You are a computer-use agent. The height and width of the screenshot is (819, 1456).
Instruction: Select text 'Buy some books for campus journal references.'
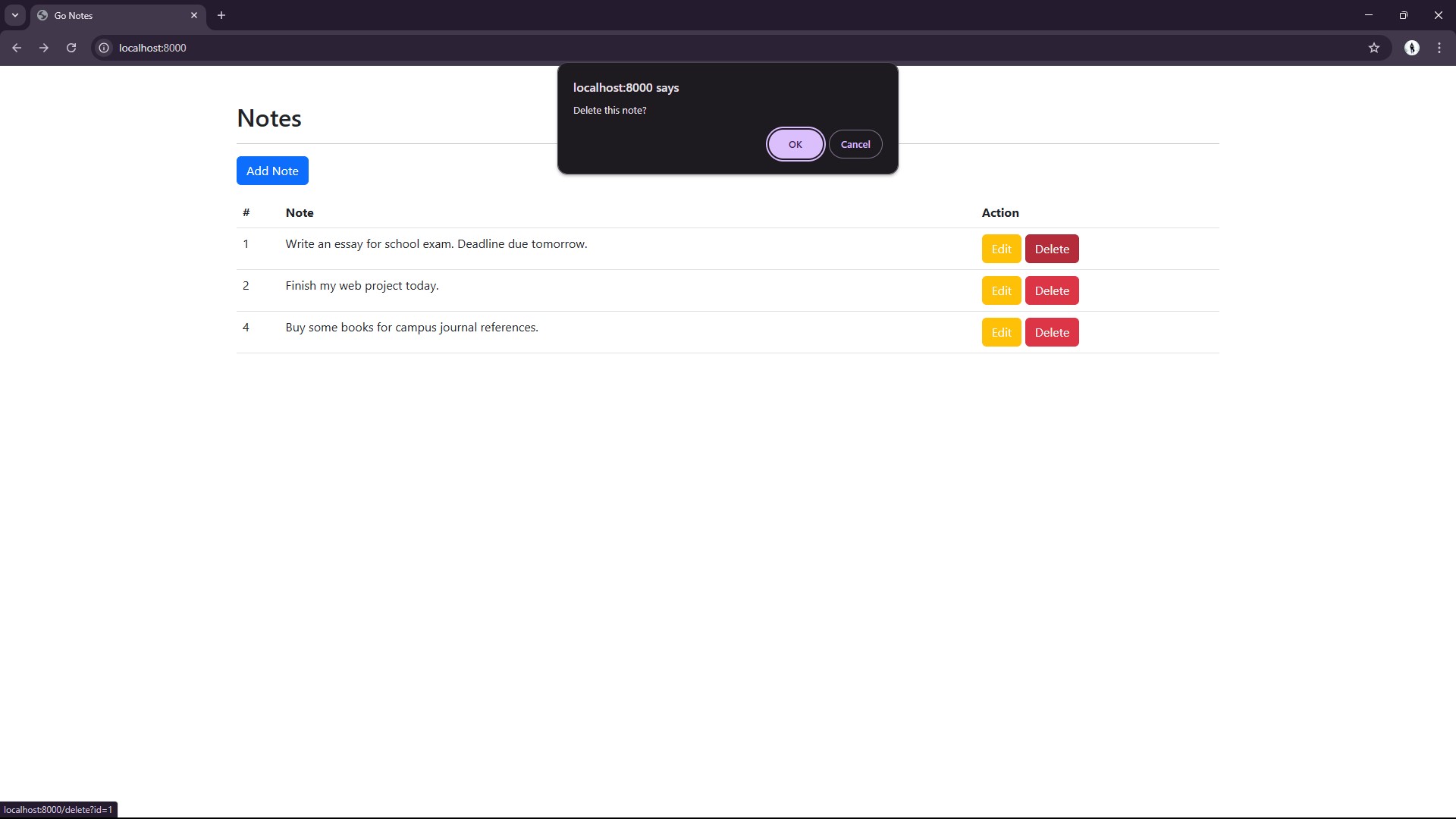click(x=412, y=328)
